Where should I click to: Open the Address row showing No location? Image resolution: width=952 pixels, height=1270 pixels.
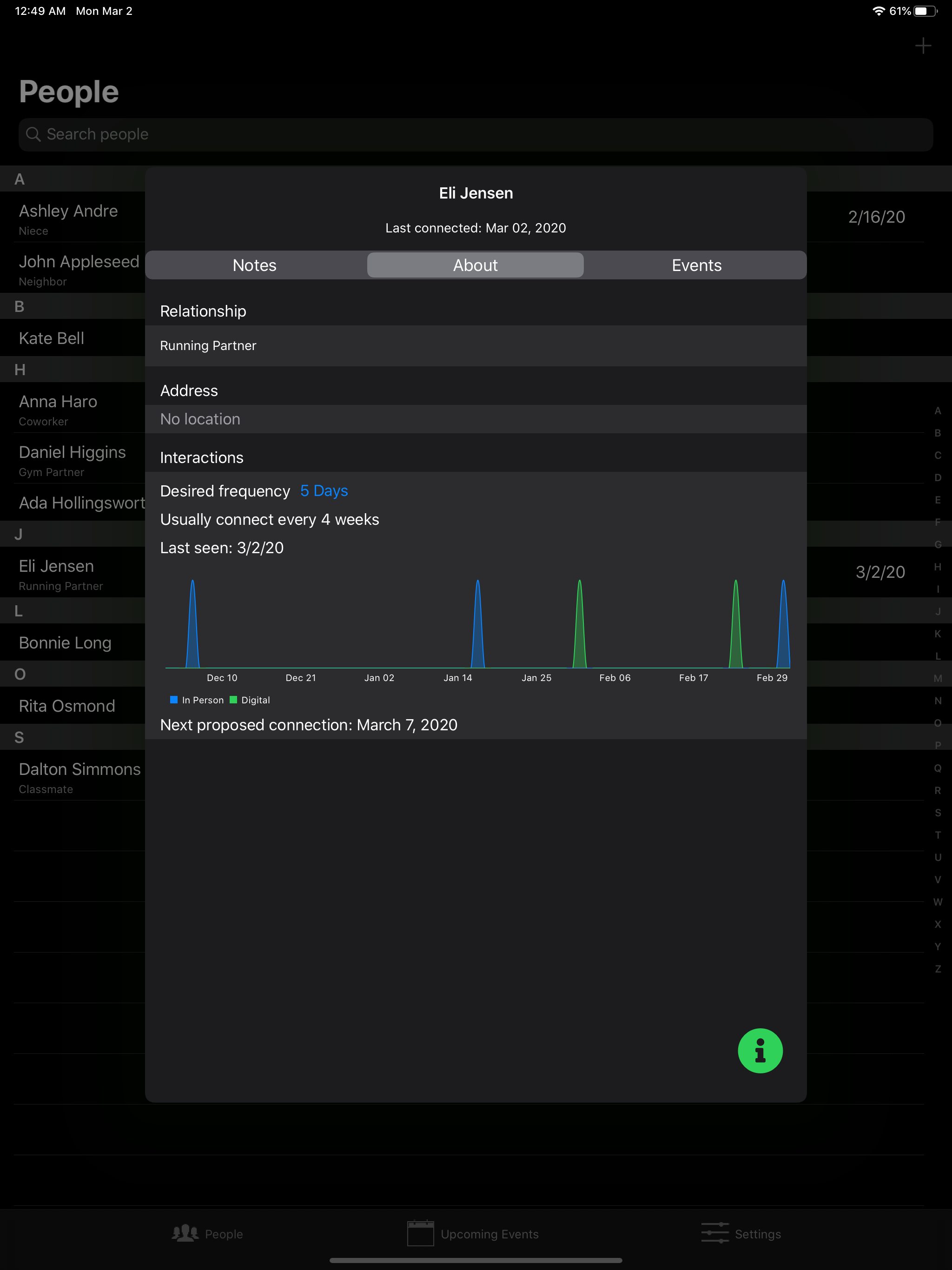click(476, 418)
